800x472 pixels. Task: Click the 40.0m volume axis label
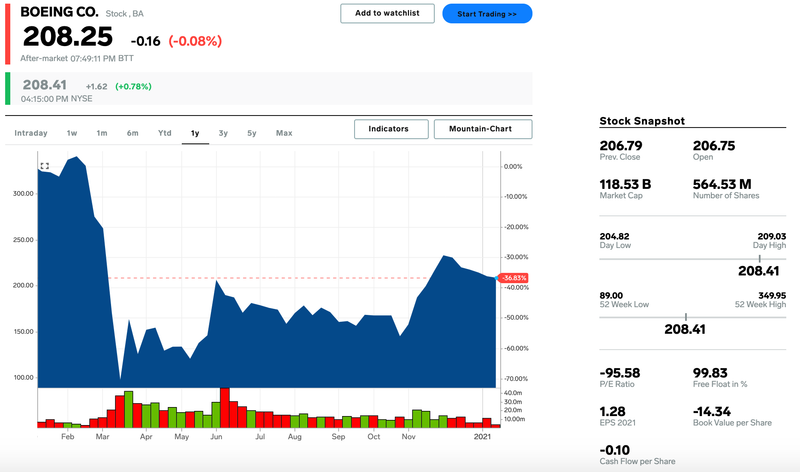tap(513, 393)
